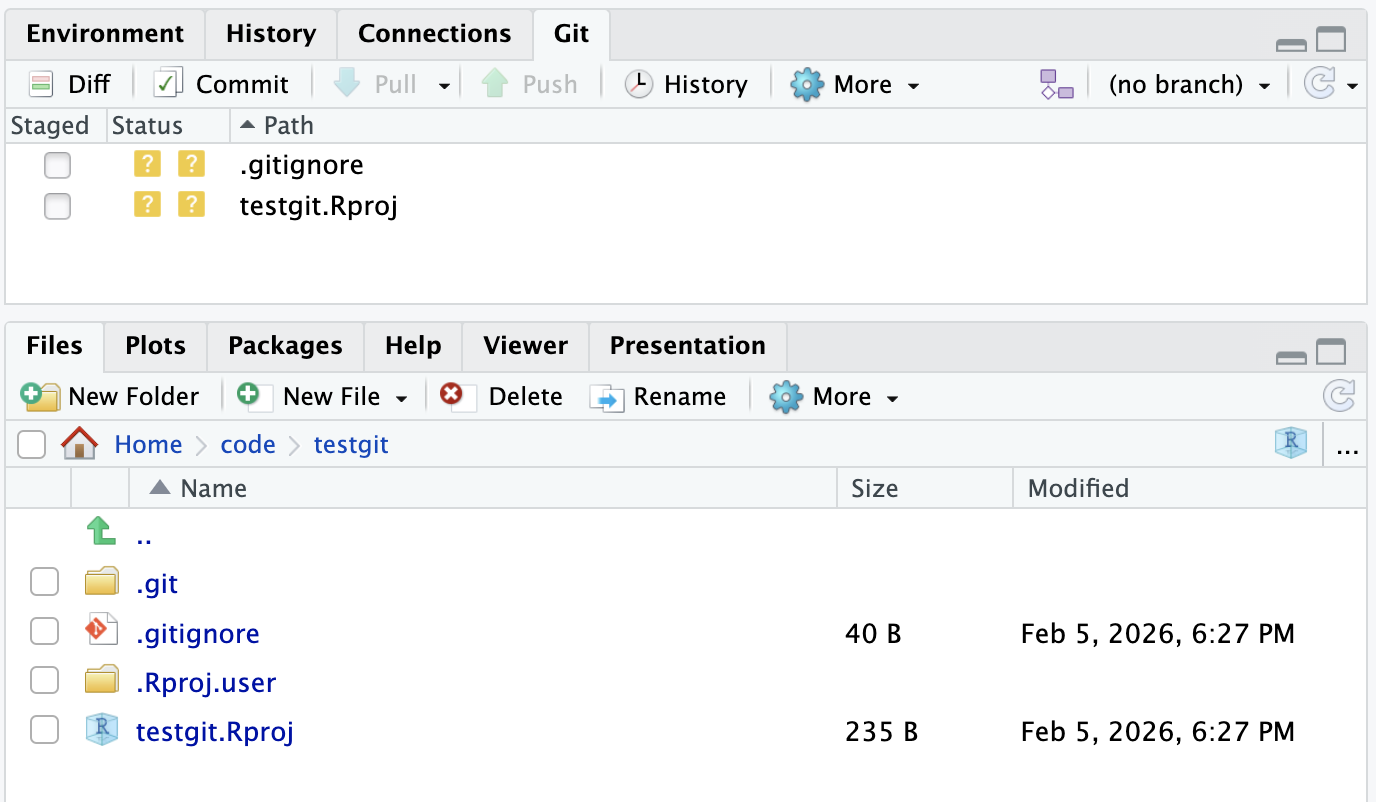
Task: Click the New Branch icon
Action: click(x=1056, y=84)
